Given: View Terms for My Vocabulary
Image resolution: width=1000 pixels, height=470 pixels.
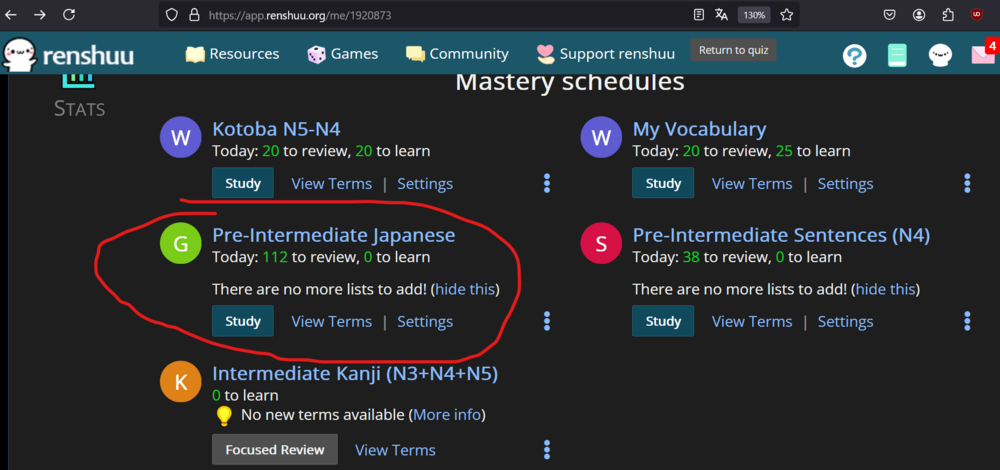Looking at the screenshot, I should 752,184.
